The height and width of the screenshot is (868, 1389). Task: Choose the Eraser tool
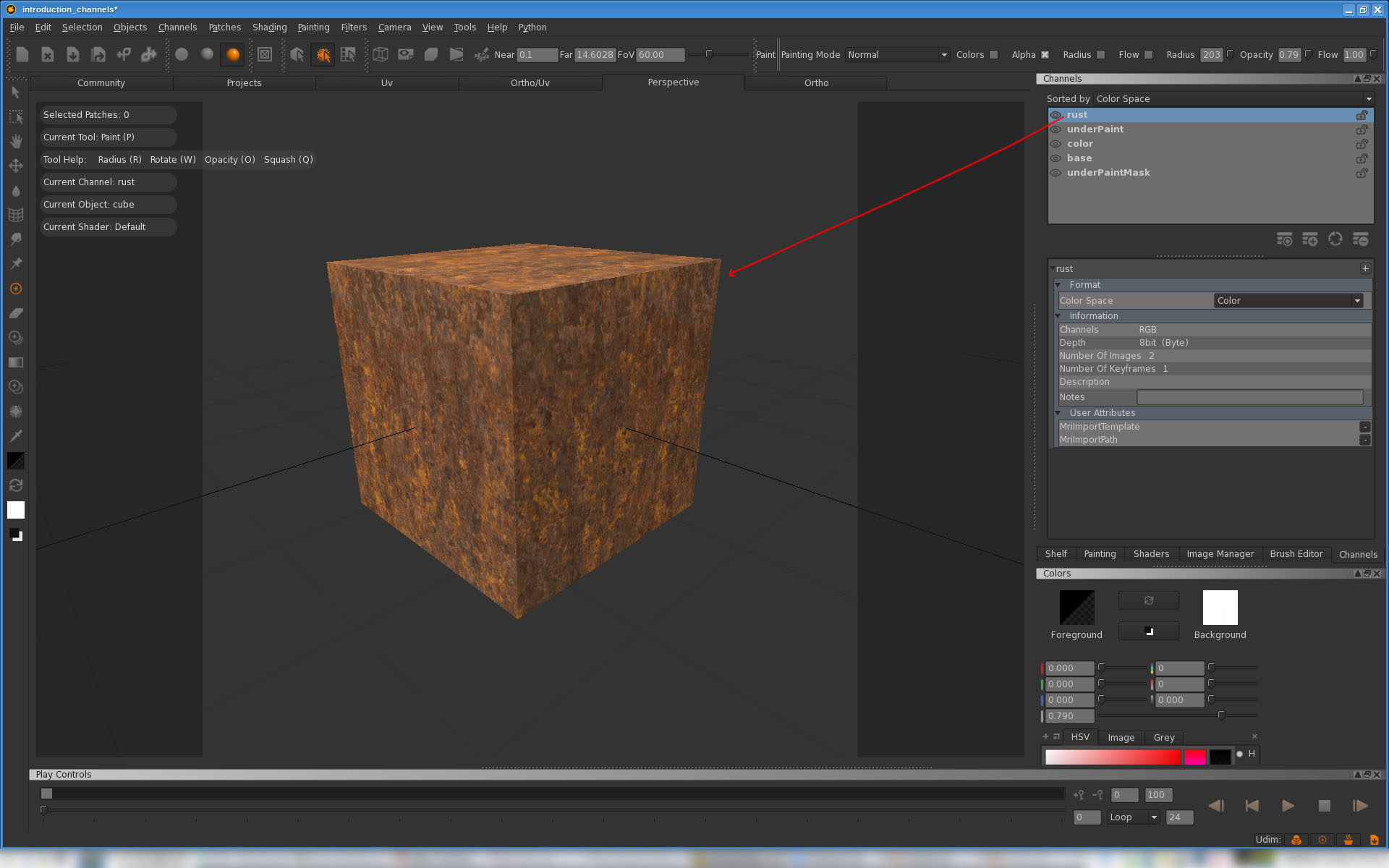(16, 313)
